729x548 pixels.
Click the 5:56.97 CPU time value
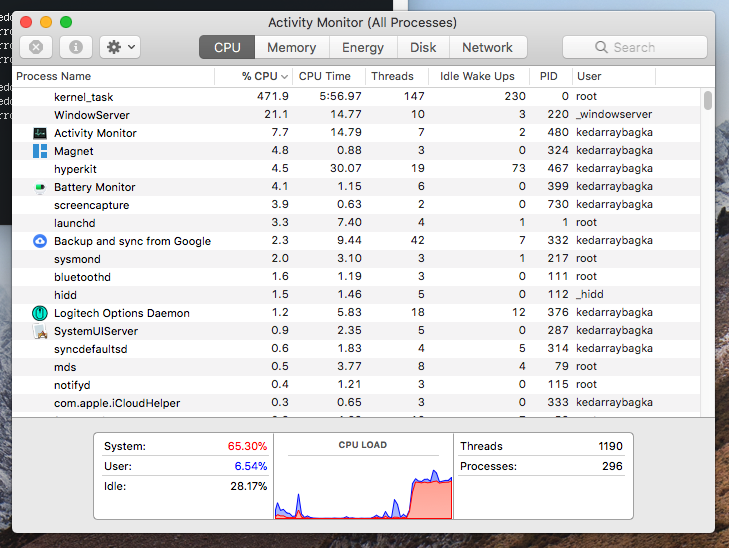[x=340, y=96]
